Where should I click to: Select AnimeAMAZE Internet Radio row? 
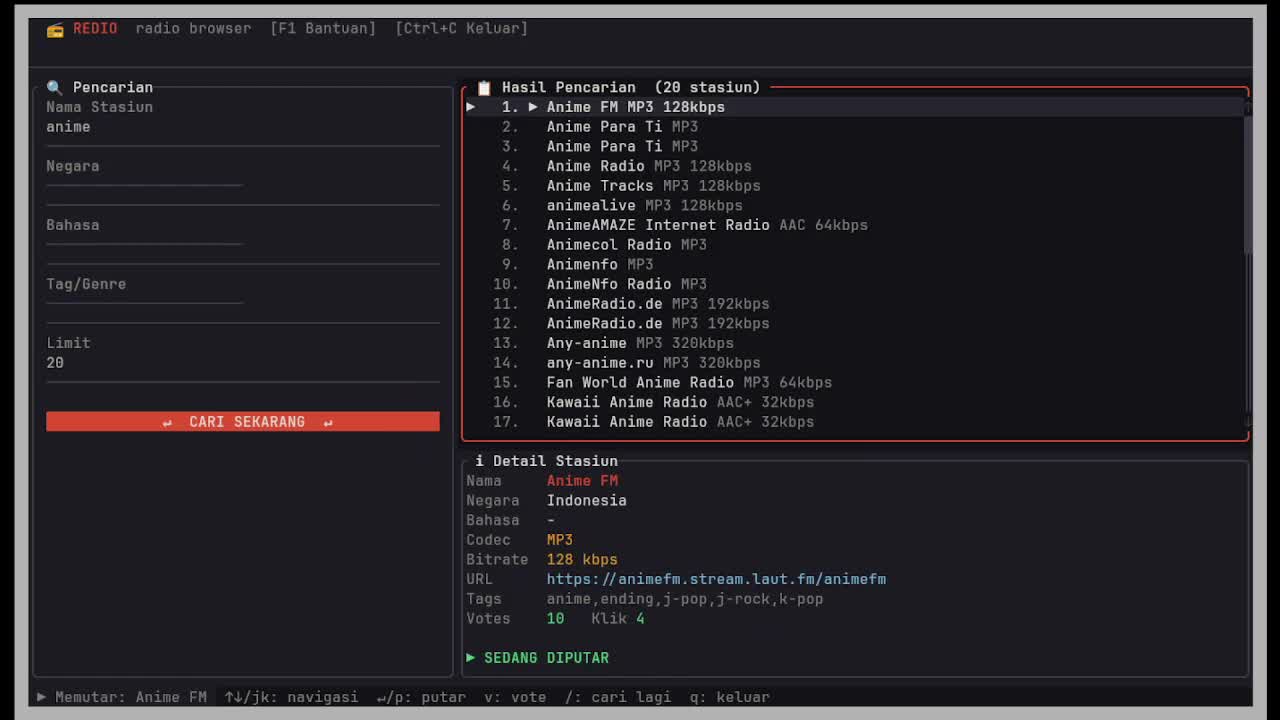tap(855, 225)
